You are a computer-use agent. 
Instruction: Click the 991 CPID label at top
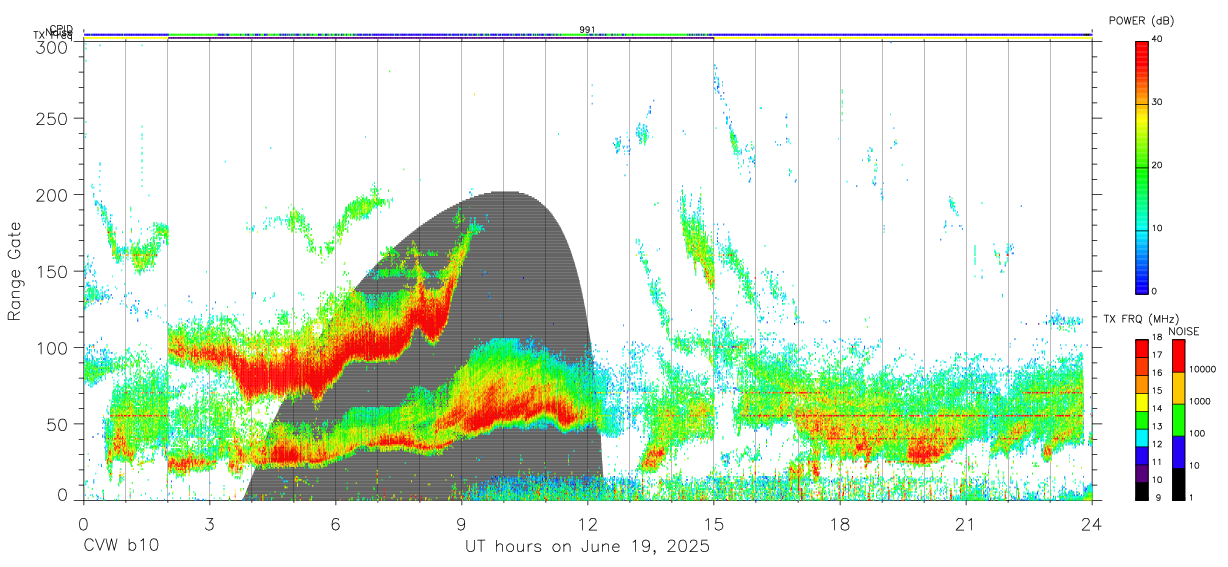(587, 30)
